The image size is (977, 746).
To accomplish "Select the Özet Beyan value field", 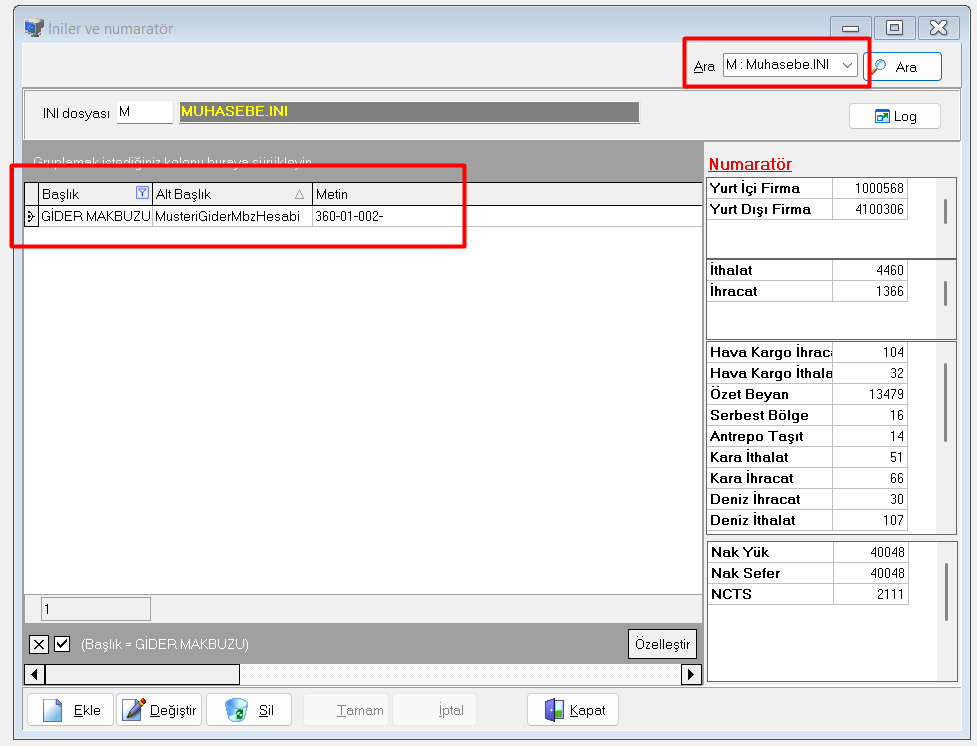I will pos(870,394).
